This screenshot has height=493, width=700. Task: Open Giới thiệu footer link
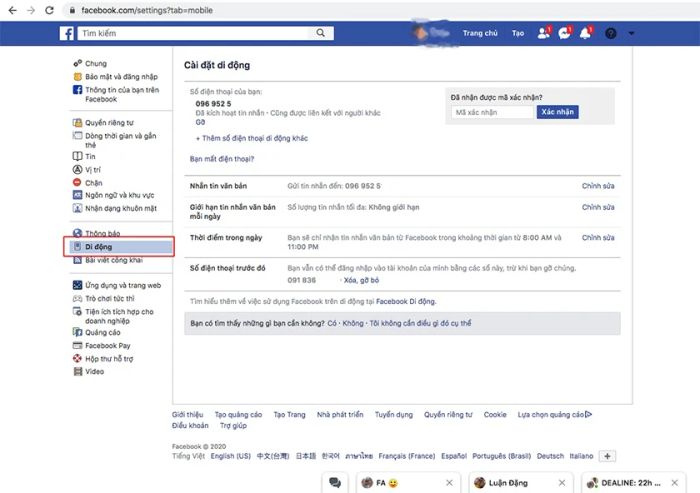[x=188, y=414]
